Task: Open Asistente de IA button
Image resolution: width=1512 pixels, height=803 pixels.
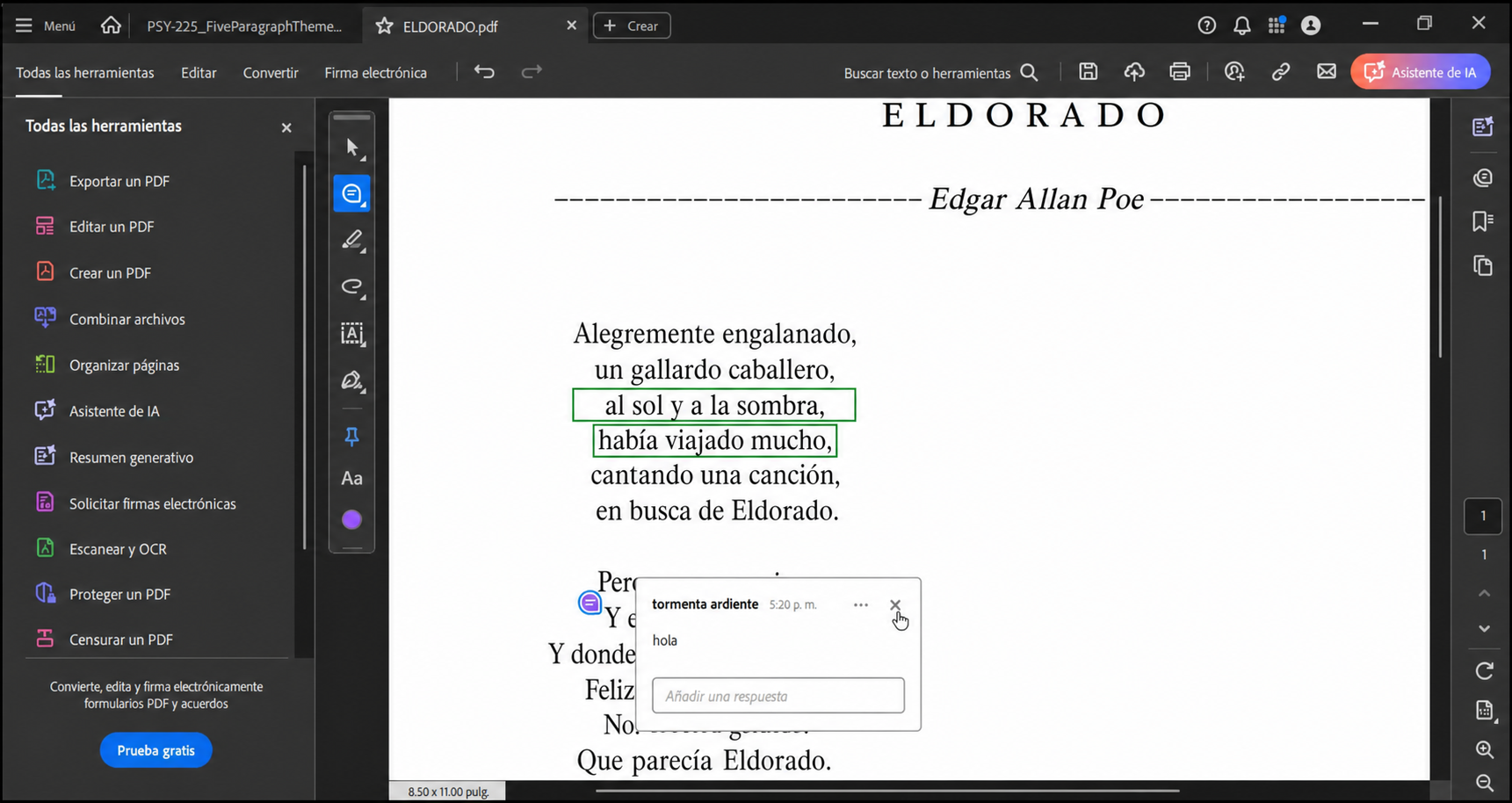Action: (x=1421, y=72)
